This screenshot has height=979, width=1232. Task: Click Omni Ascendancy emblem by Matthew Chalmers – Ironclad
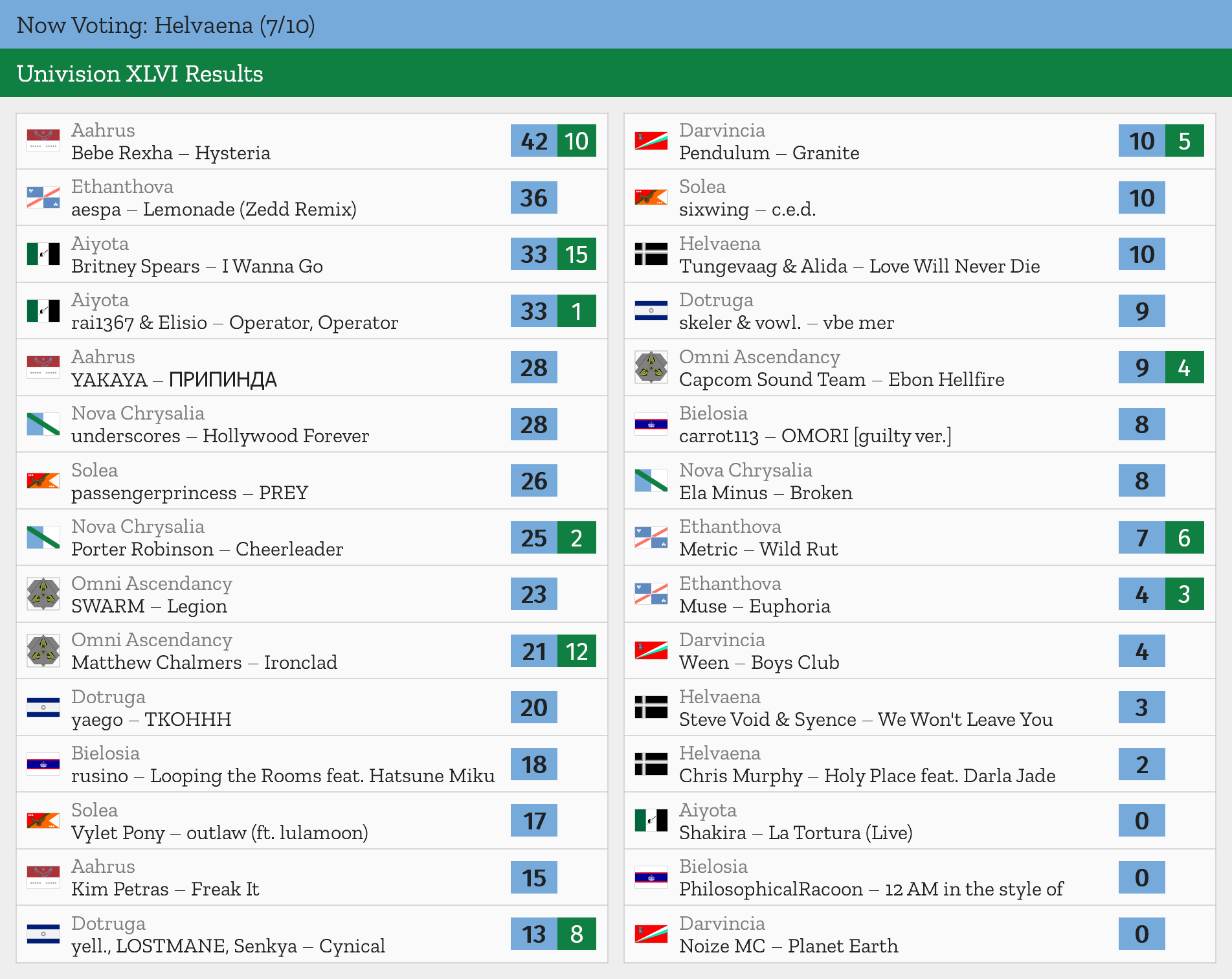pyautogui.click(x=43, y=651)
